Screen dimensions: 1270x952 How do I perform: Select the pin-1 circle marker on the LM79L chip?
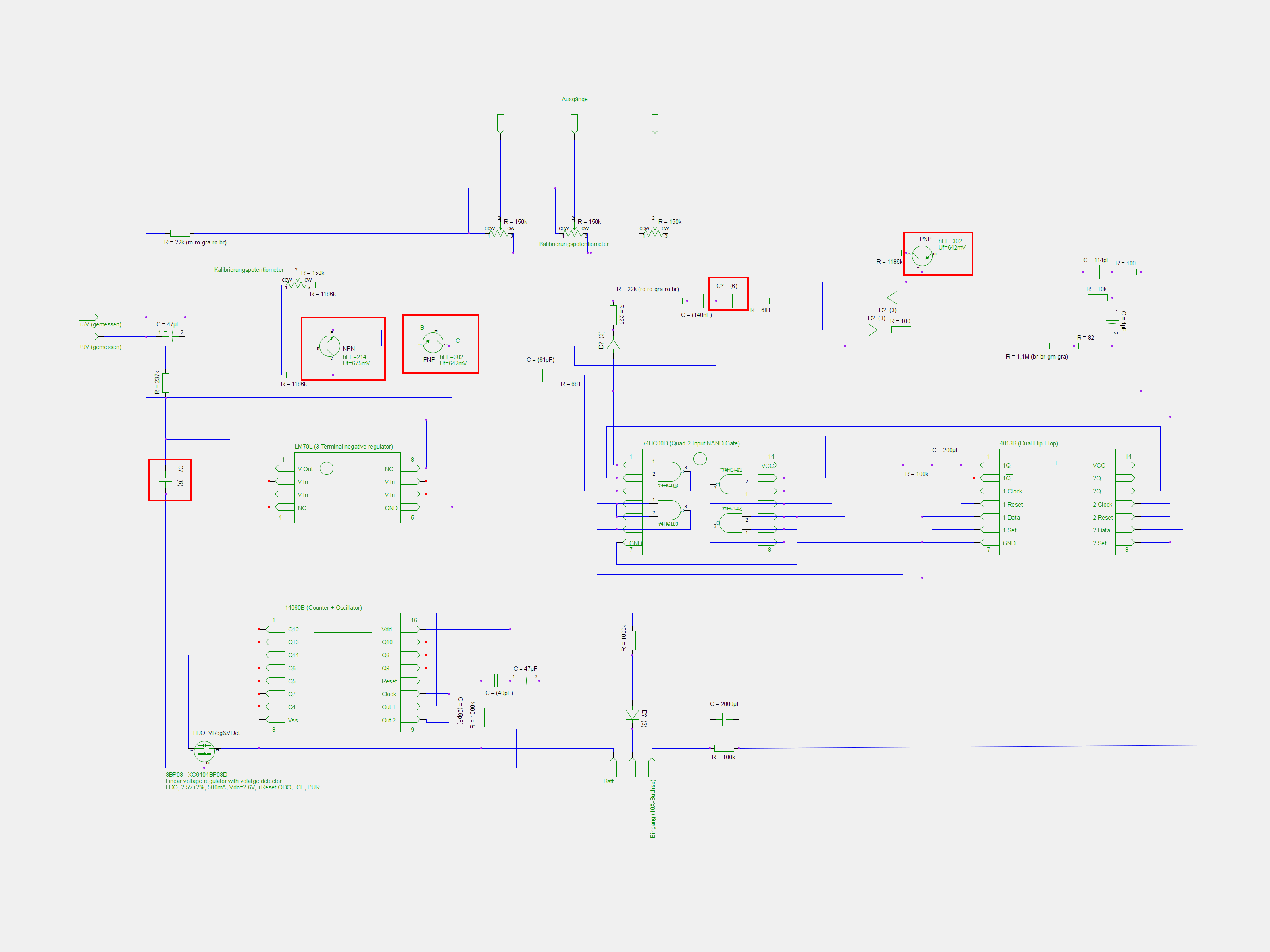[326, 468]
